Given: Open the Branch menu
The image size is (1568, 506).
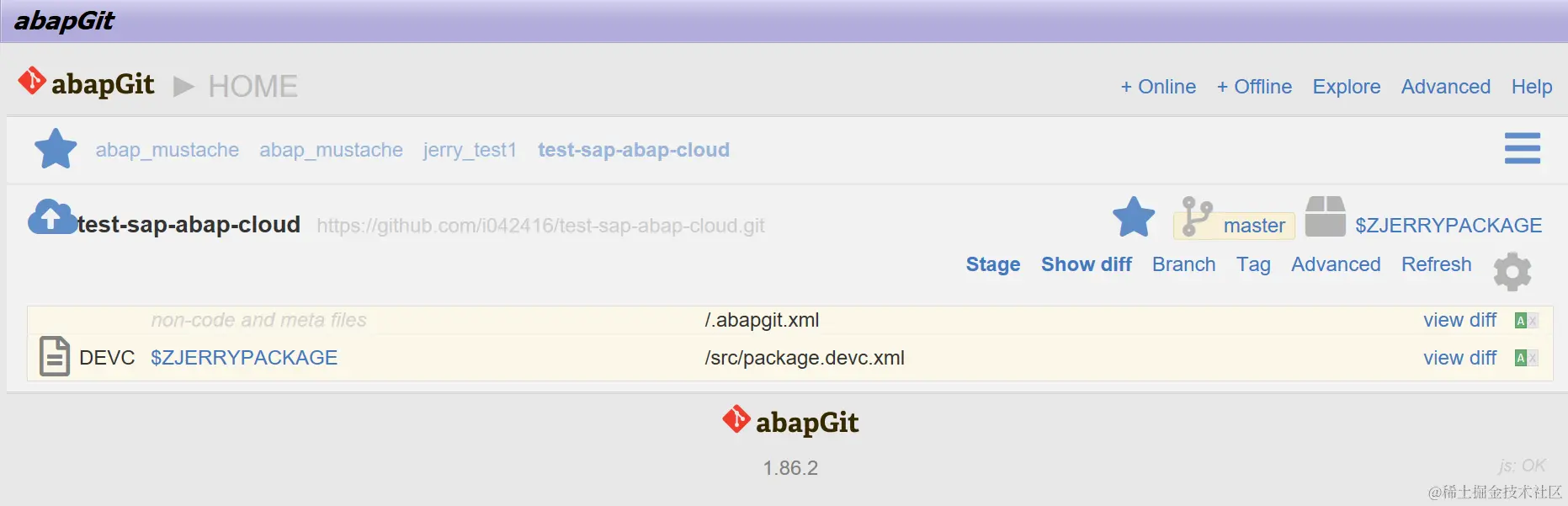Looking at the screenshot, I should click(x=1183, y=264).
